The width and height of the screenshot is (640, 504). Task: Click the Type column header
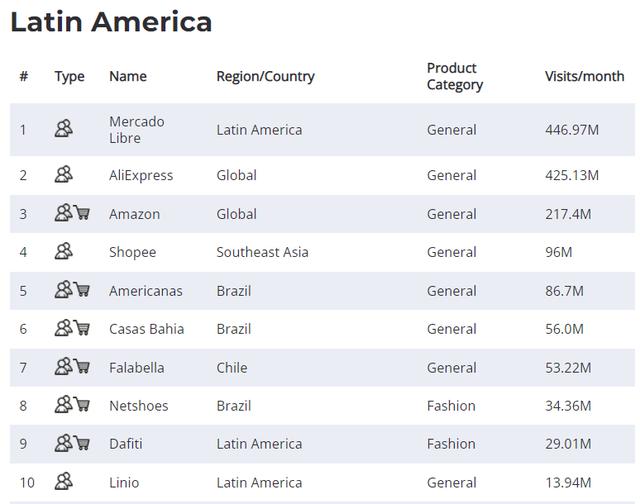70,76
